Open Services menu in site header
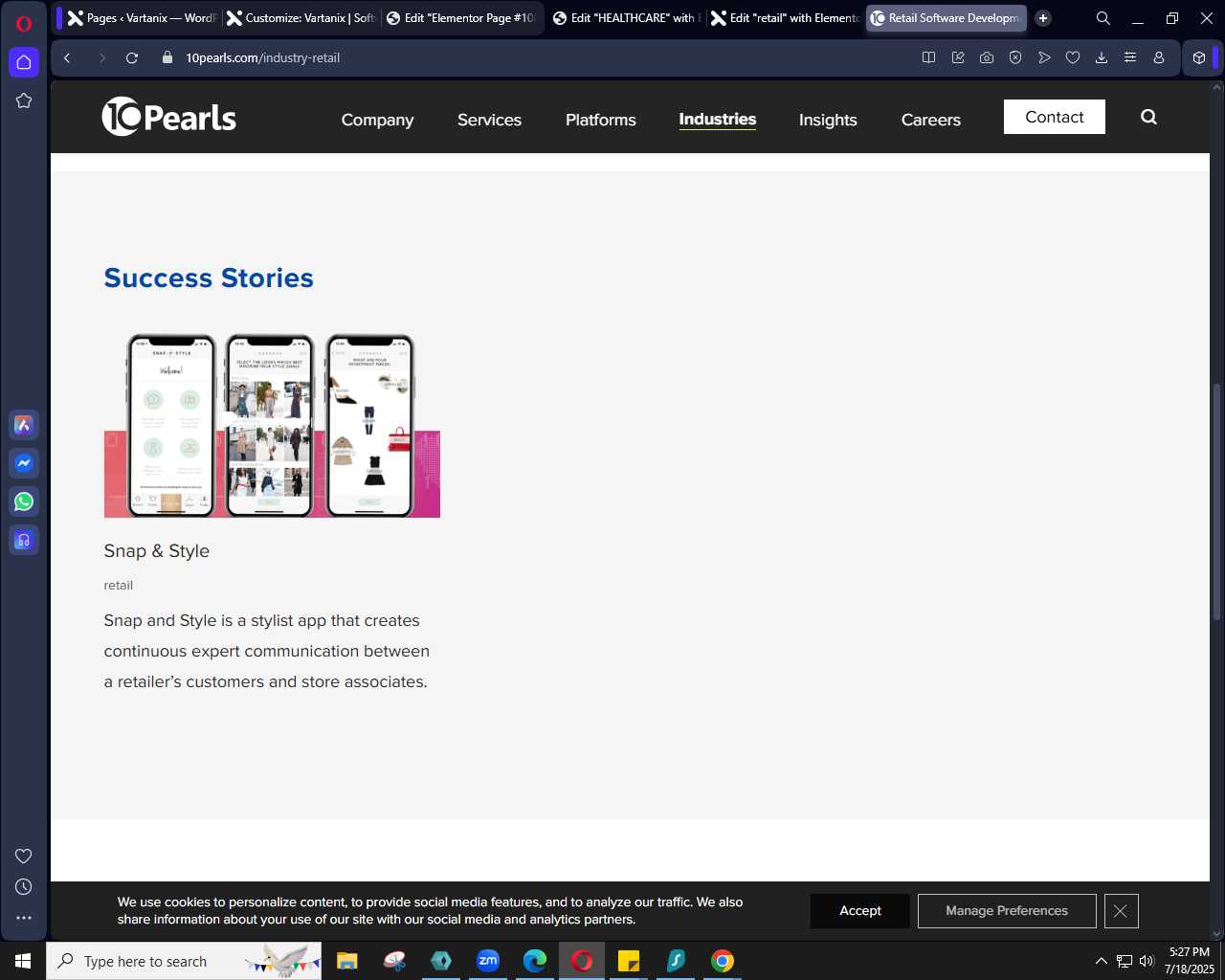This screenshot has width=1225, height=980. pos(489,120)
